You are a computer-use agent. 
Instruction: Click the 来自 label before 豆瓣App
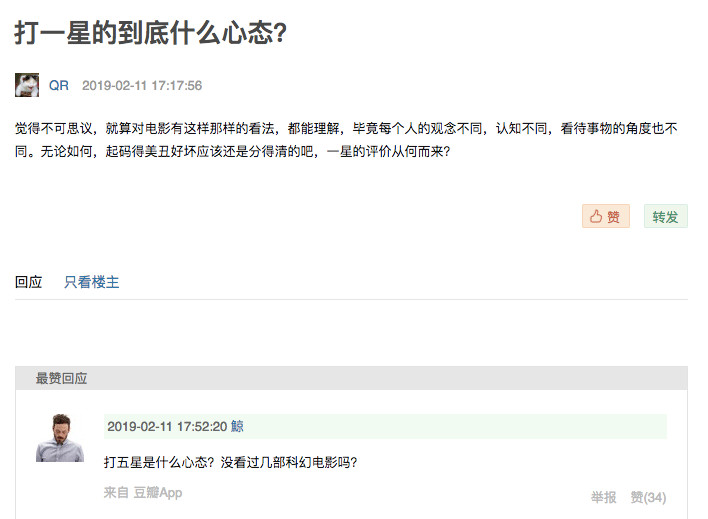click(x=116, y=493)
